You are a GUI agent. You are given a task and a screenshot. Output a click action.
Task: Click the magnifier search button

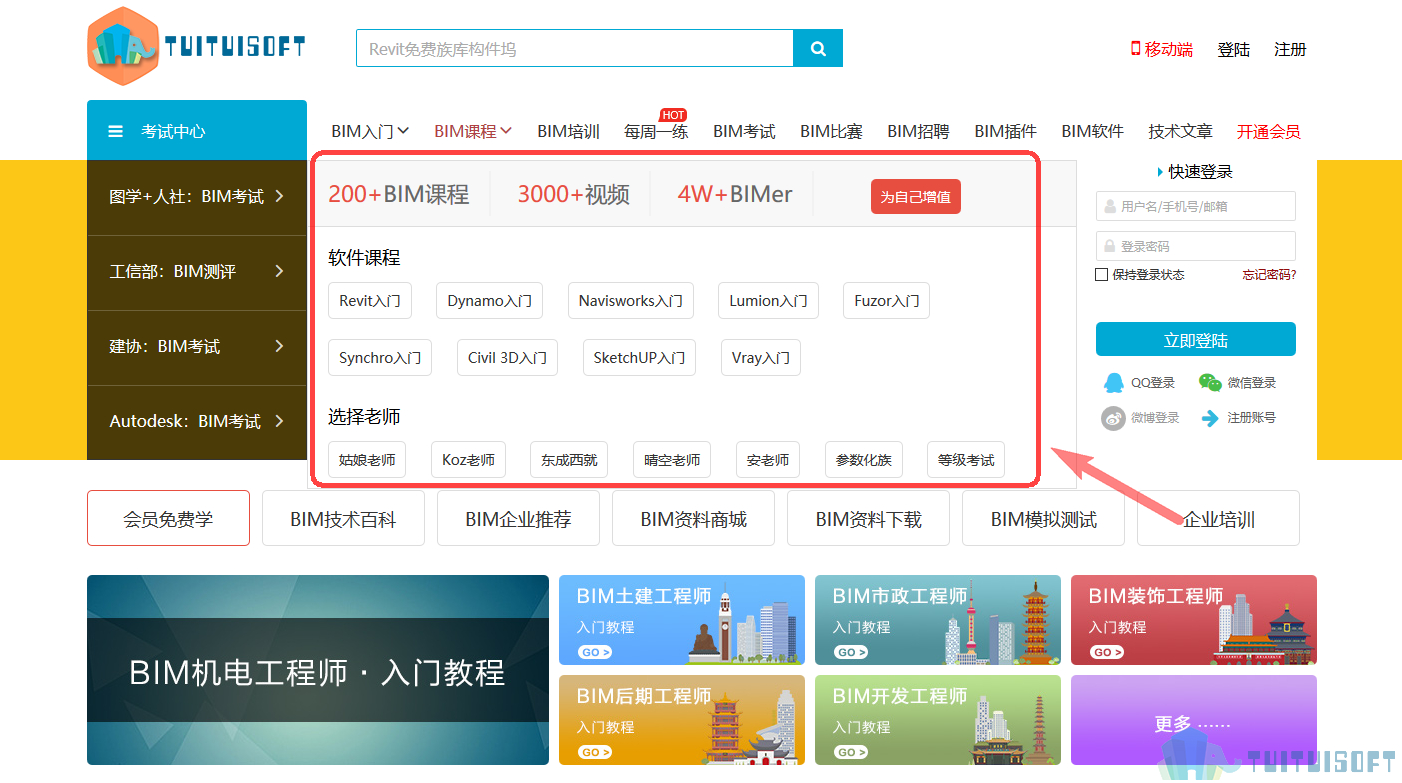(x=818, y=48)
